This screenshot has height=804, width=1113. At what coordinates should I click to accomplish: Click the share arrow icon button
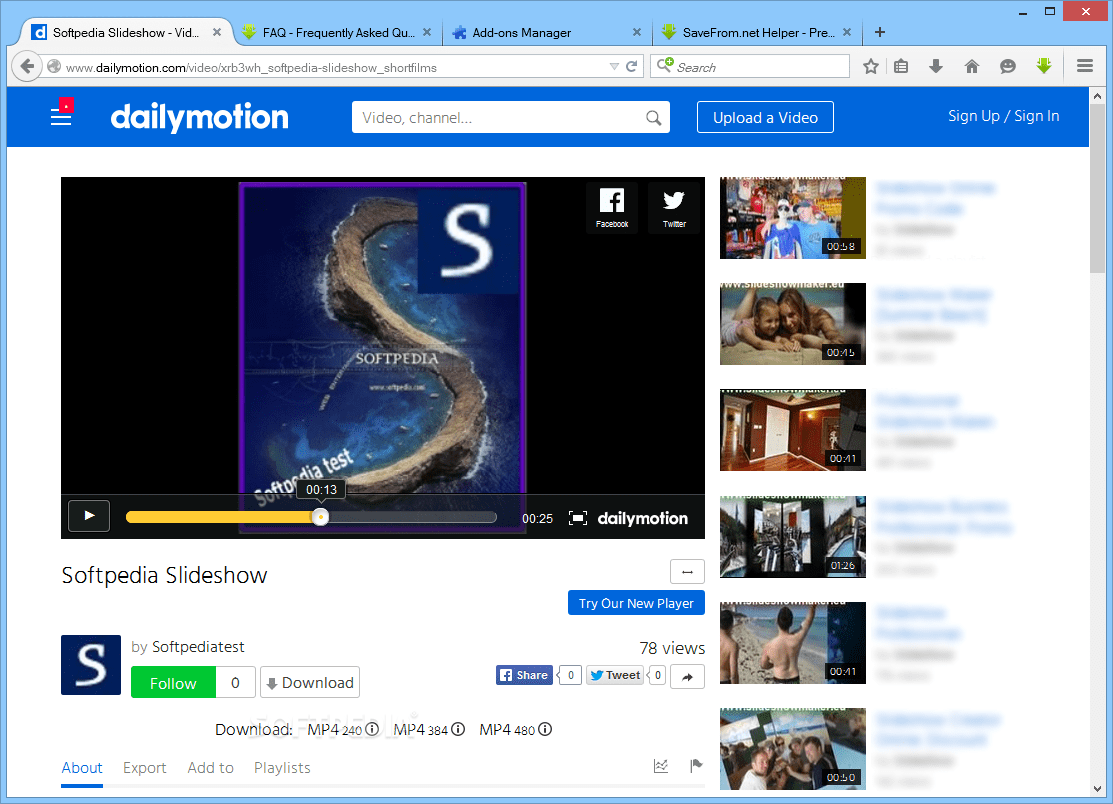click(x=687, y=677)
